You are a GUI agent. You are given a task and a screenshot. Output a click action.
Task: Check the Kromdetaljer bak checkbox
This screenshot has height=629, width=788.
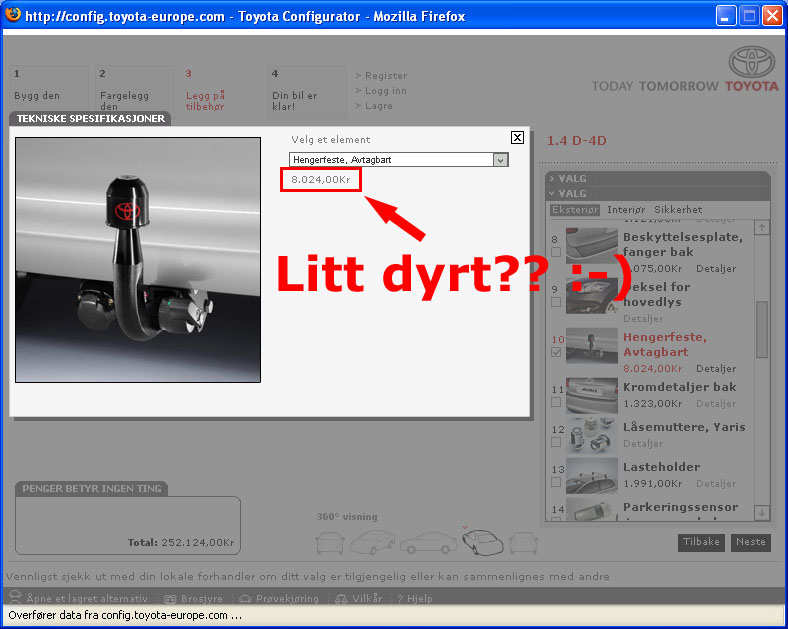click(556, 402)
